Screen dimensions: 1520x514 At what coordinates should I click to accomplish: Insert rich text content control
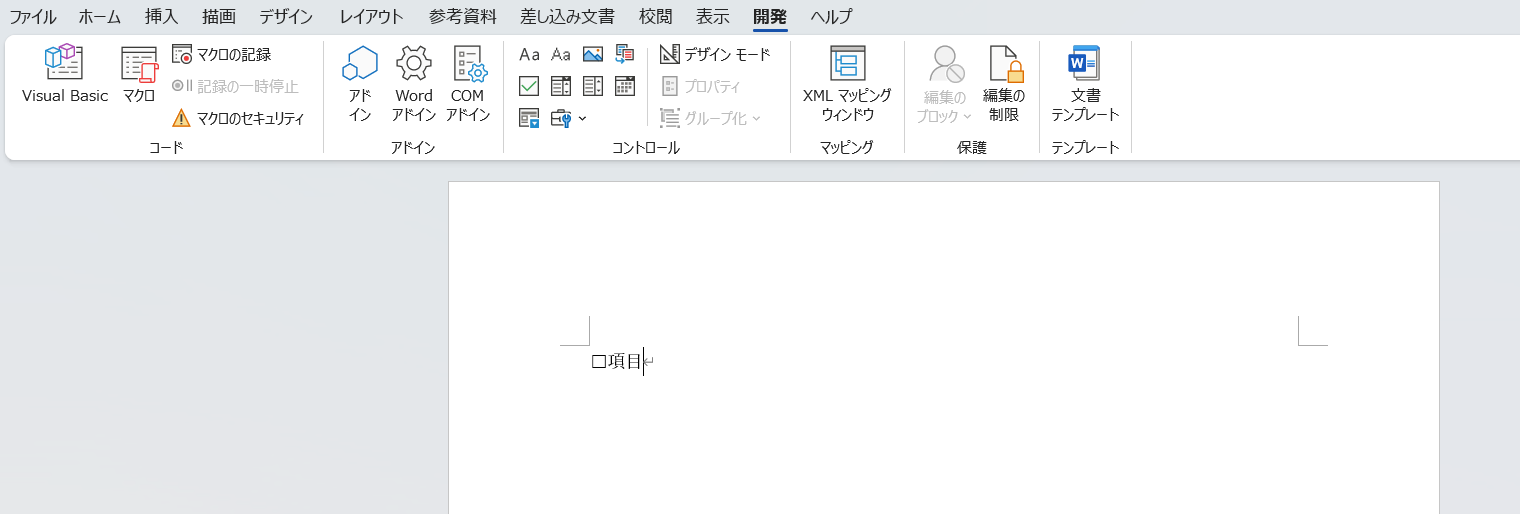(529, 54)
